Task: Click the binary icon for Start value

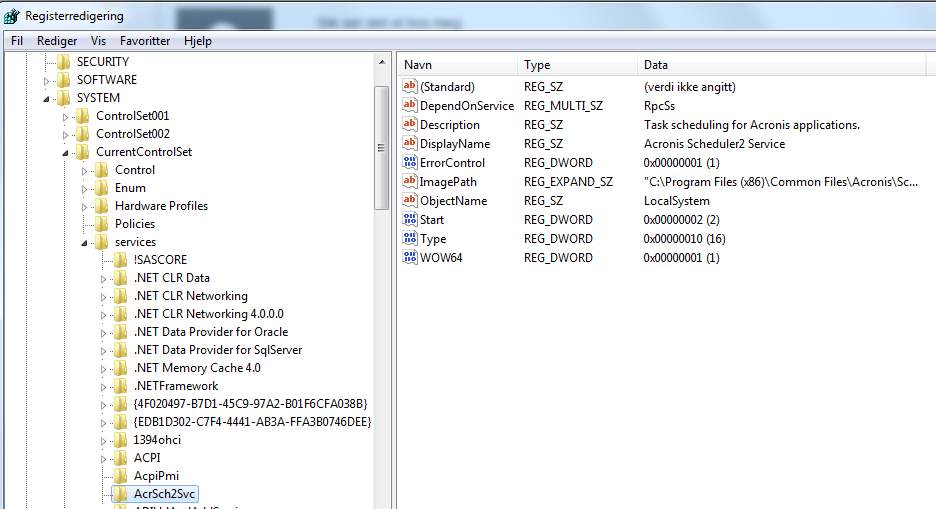Action: coord(410,219)
